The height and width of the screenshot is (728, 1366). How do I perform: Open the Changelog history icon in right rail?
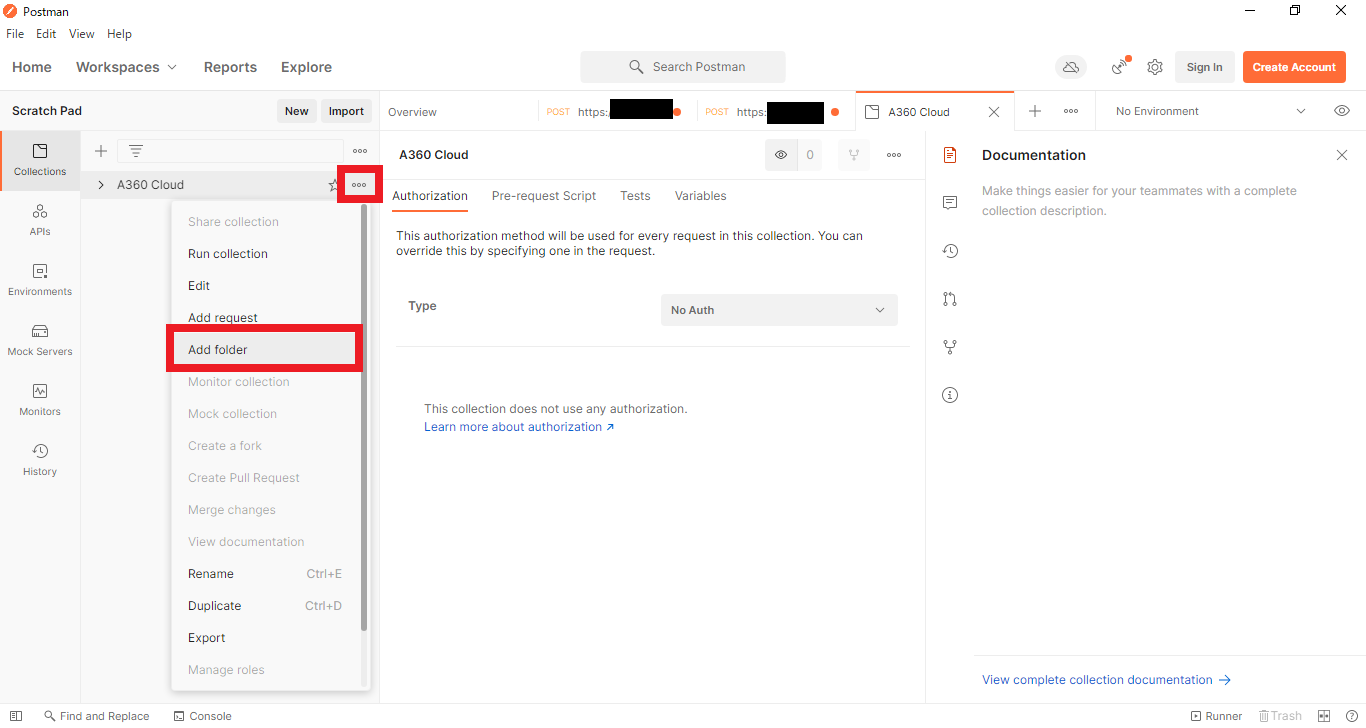point(950,251)
